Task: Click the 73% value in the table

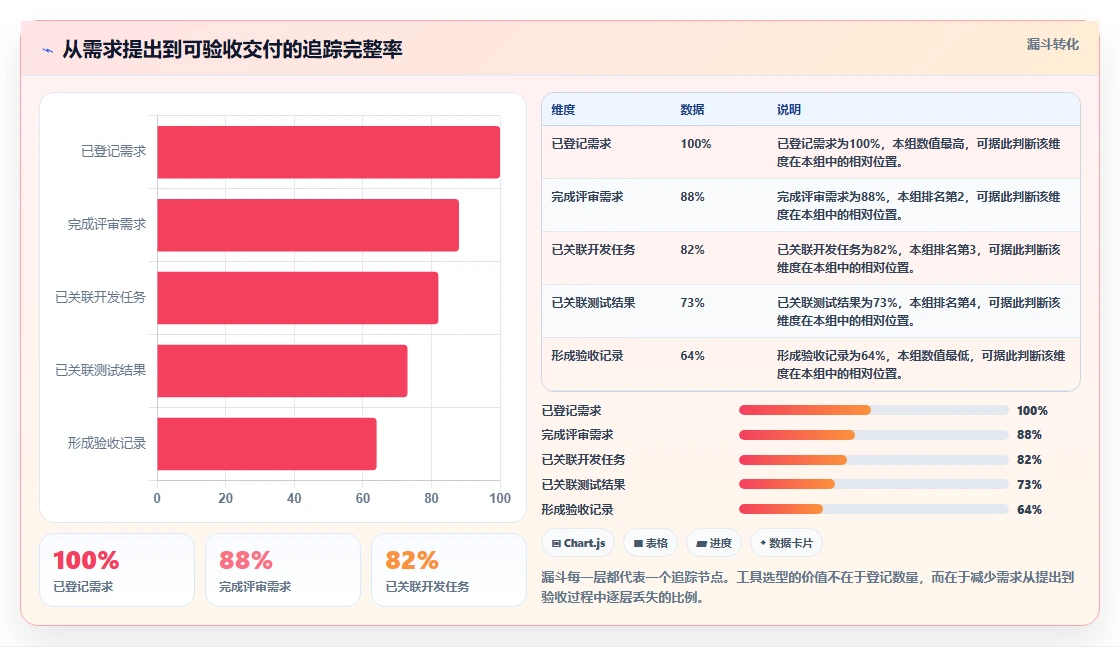Action: coord(692,302)
